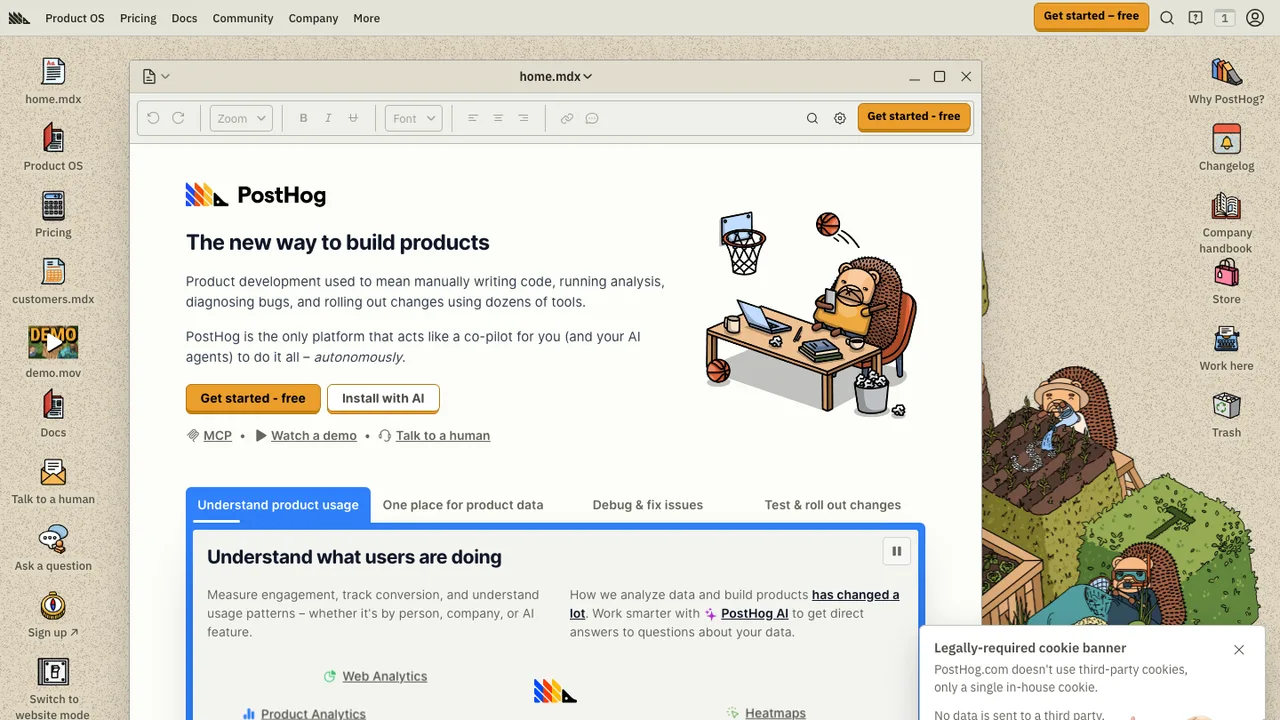Click the Install with AI button
The height and width of the screenshot is (720, 1280).
tap(383, 398)
